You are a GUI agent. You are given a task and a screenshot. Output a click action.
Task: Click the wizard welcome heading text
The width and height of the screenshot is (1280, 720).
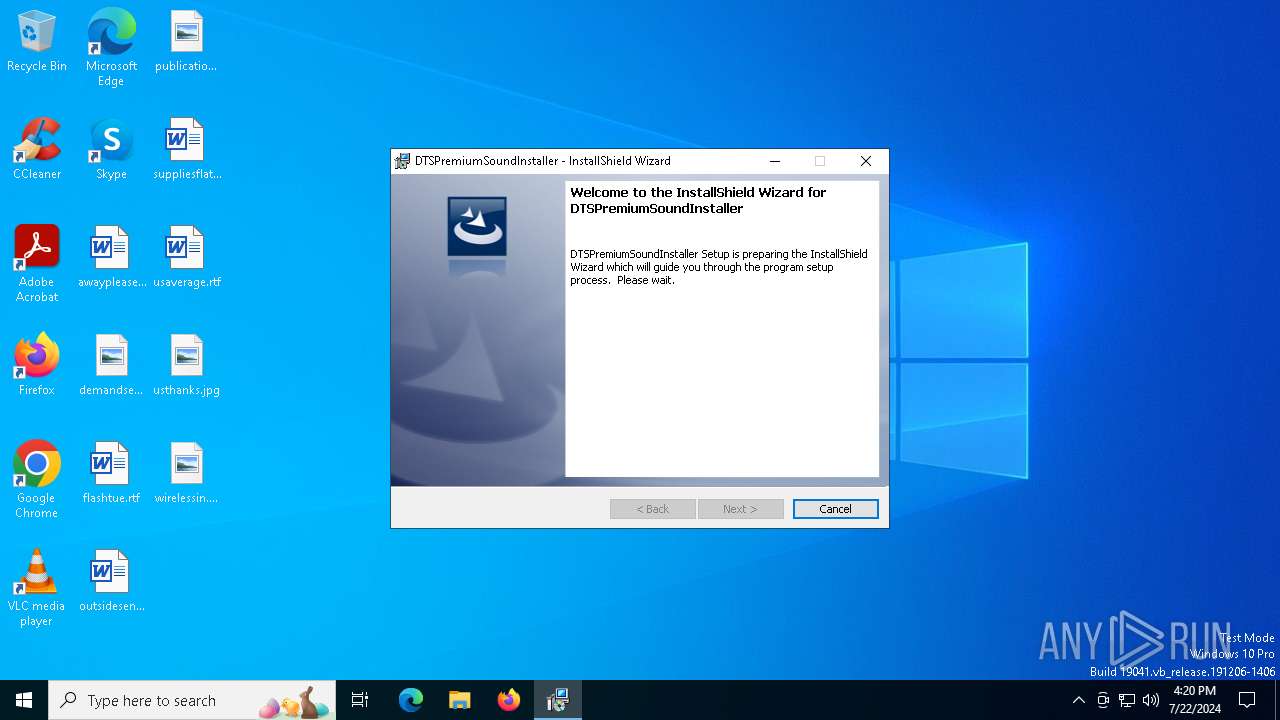pyautogui.click(x=698, y=200)
